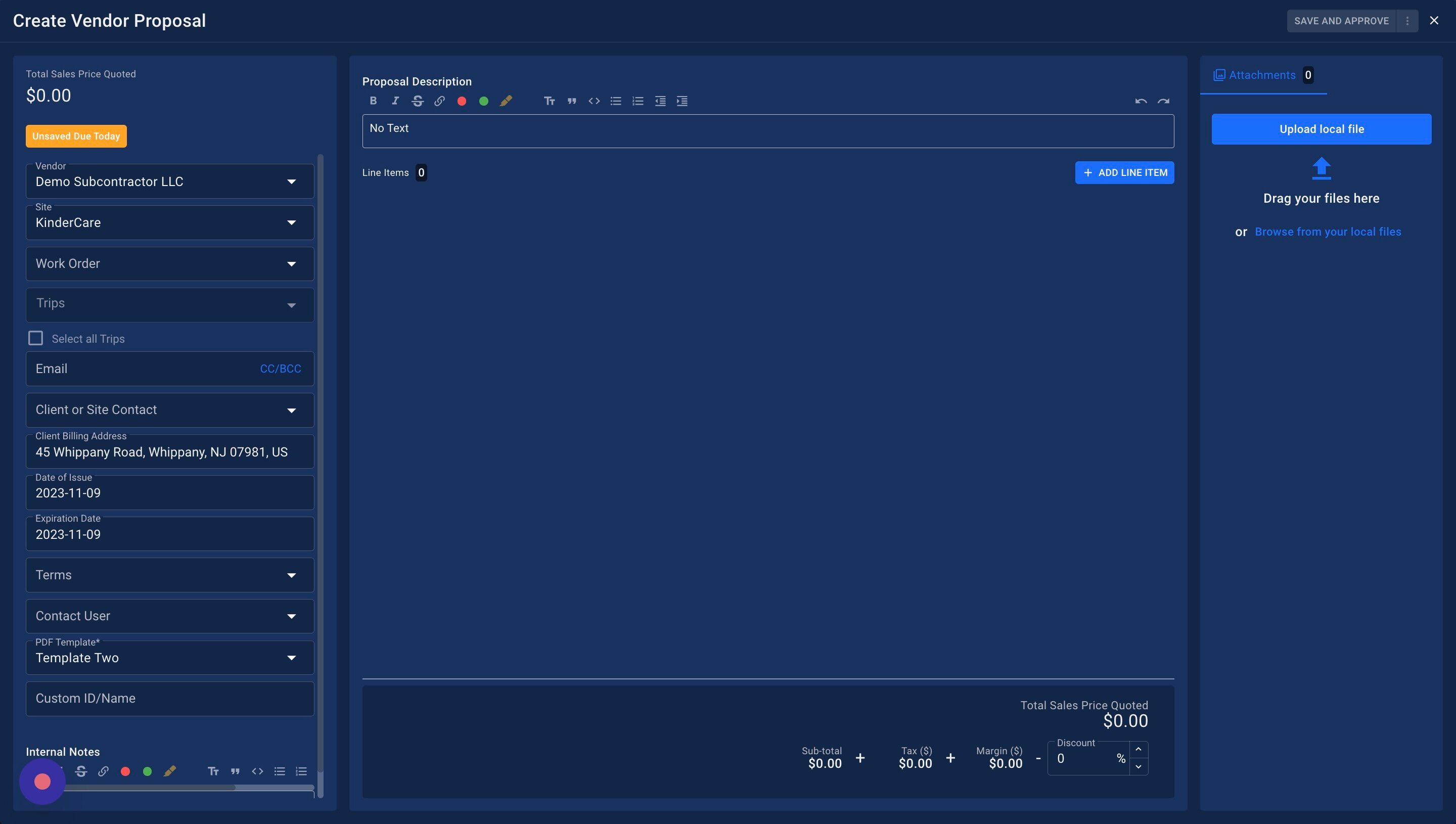
Task: Open the Vendor dropdown
Action: point(170,181)
